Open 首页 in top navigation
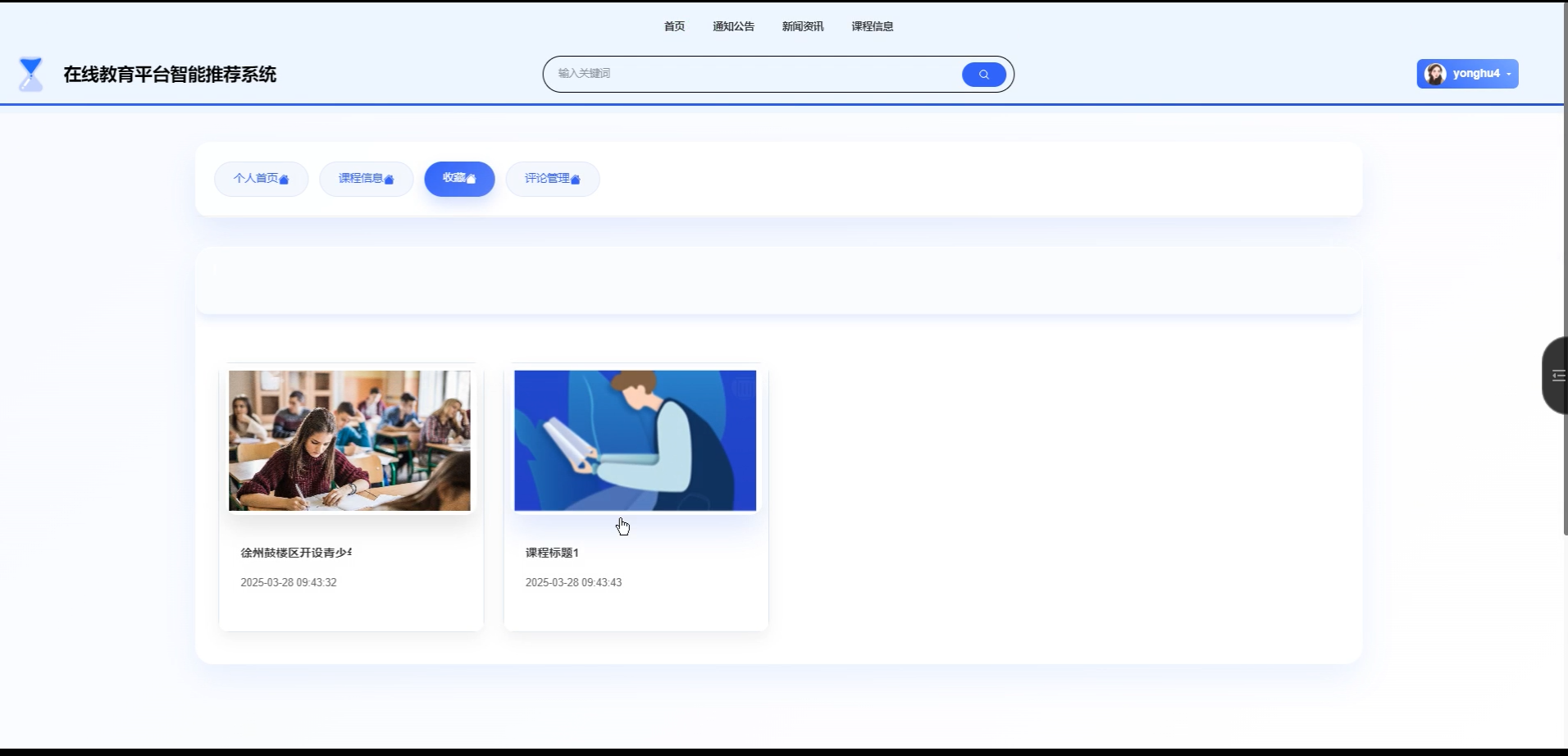 pos(674,26)
